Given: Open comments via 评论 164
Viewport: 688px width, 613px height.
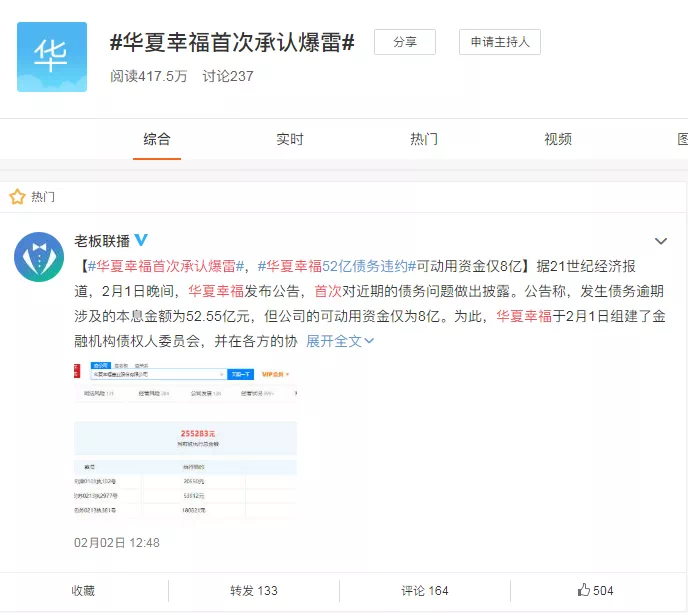Looking at the screenshot, I should (424, 591).
